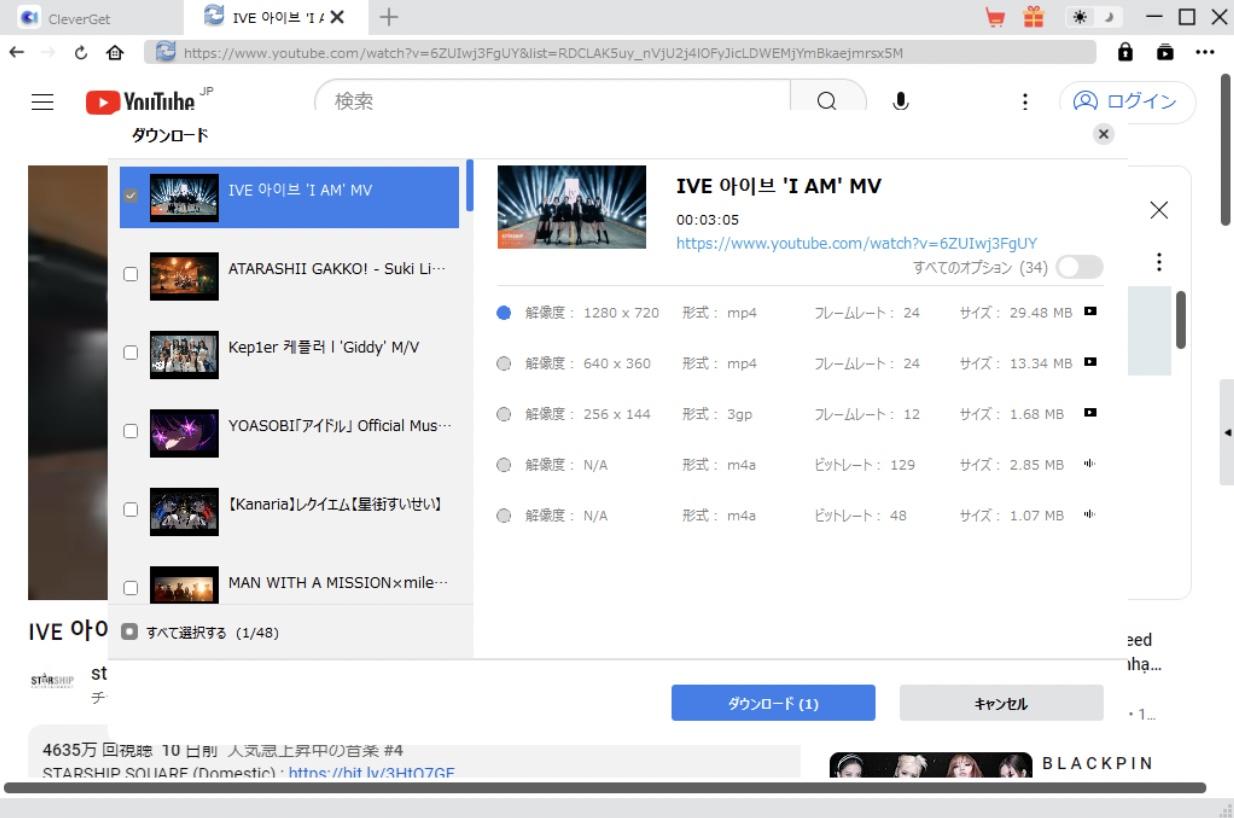The height and width of the screenshot is (818, 1234).
Task: Check the ATARASHII GAKKO! checkbox
Action: pos(130,274)
